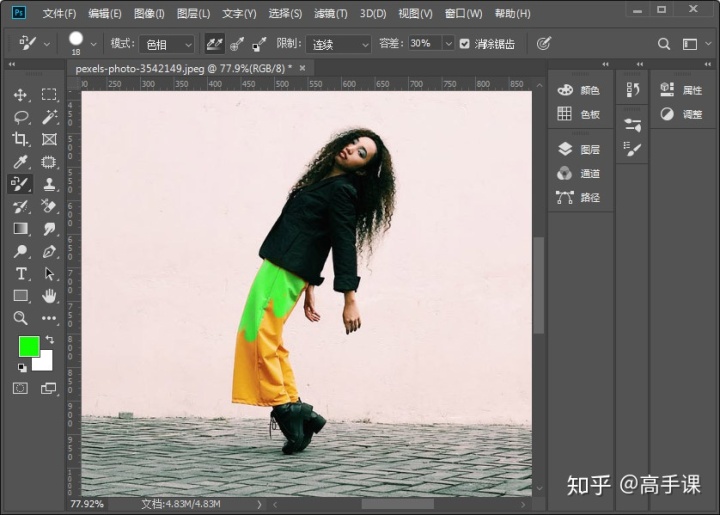Screen dimensions: 720x515
Task: Select the Lasso tool
Action: (21, 117)
